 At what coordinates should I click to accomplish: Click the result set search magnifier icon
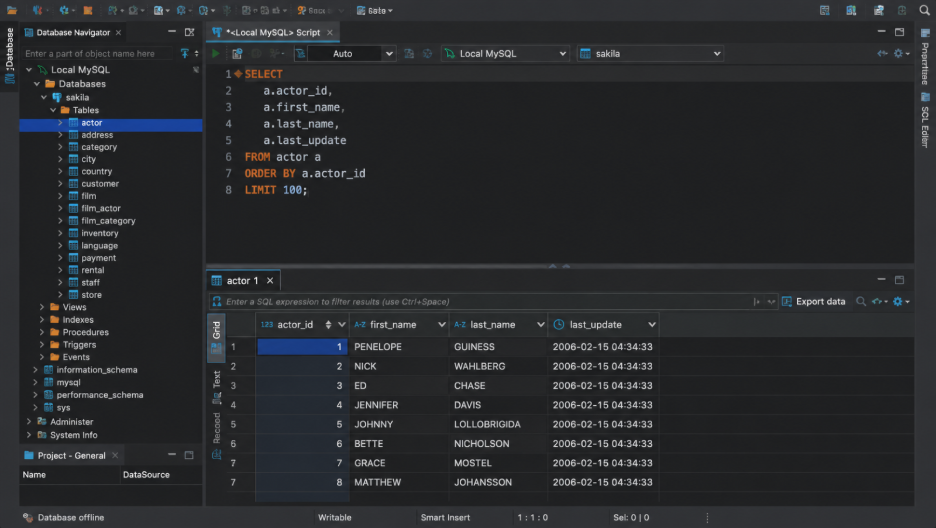coord(861,302)
